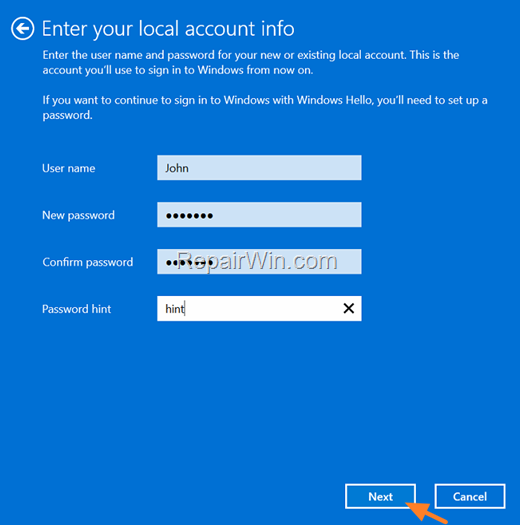
Task: Go back using the circled arrow icon
Action: pos(22,28)
